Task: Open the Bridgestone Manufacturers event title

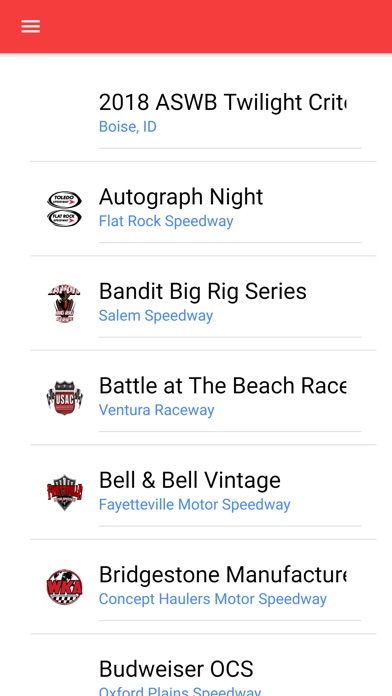Action: tap(222, 575)
